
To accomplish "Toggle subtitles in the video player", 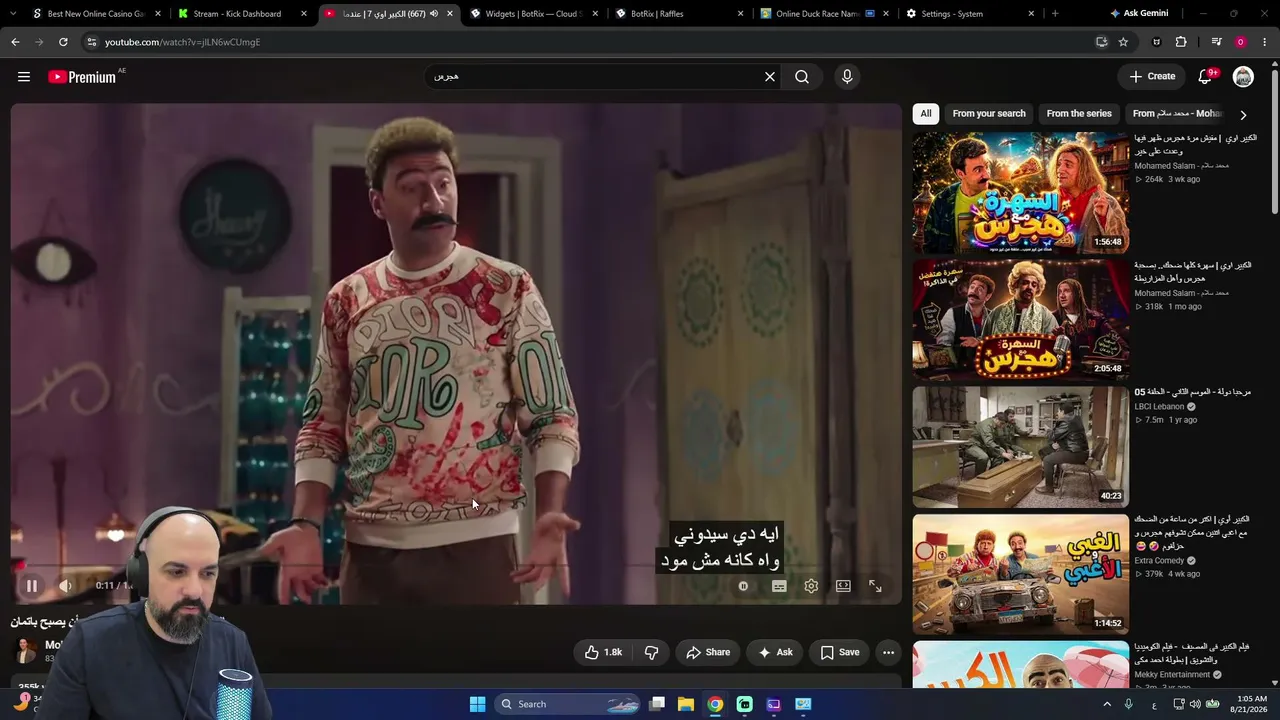I will tap(779, 586).
